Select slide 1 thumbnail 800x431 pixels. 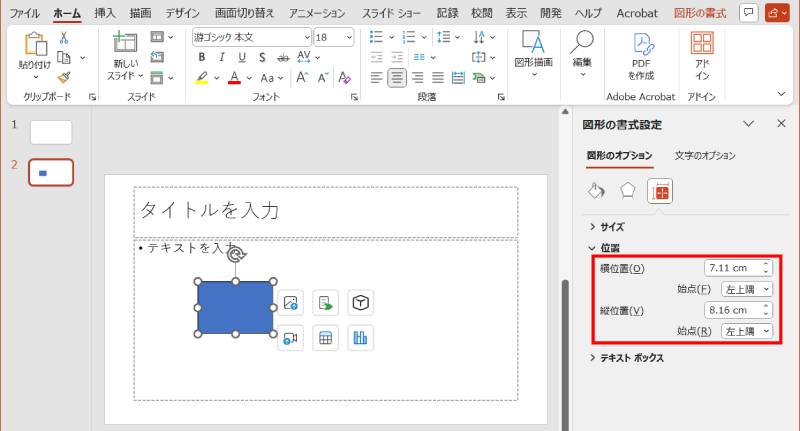[51, 133]
